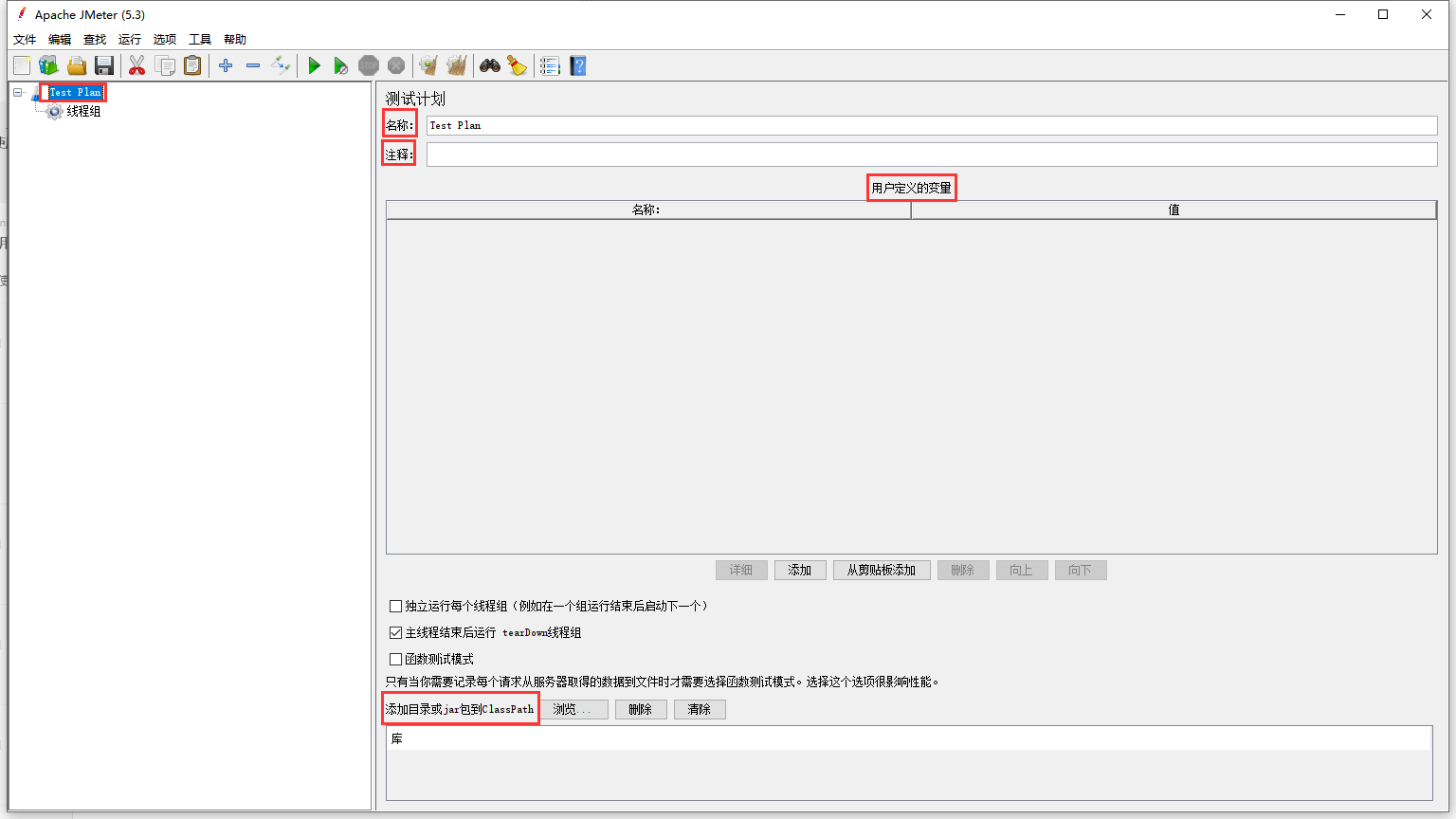Viewport: 1456px width, 819px height.
Task: Click the Stop test icon
Action: 369,65
